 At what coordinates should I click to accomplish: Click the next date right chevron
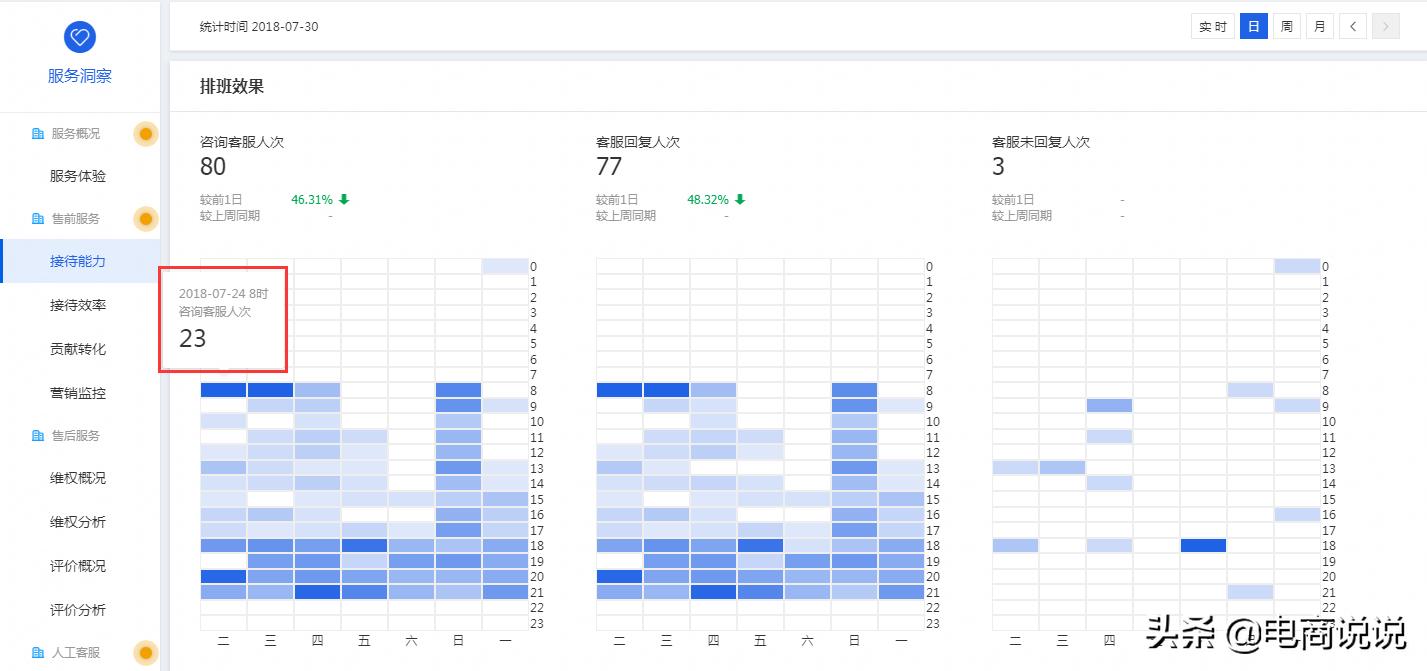(x=1385, y=27)
